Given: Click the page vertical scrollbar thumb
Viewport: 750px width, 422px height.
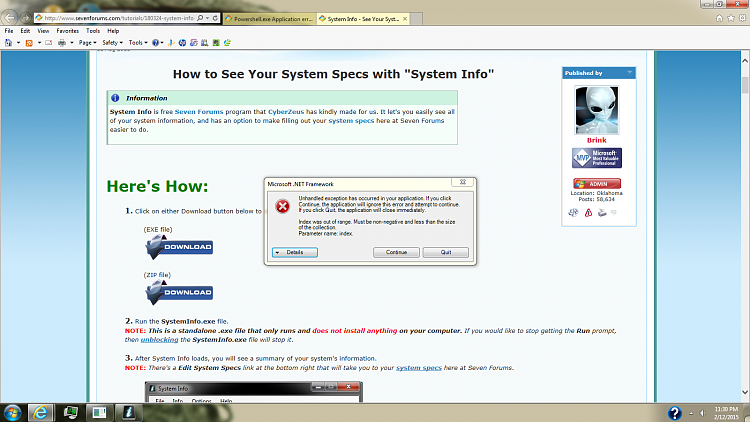Looking at the screenshot, I should pos(745,85).
